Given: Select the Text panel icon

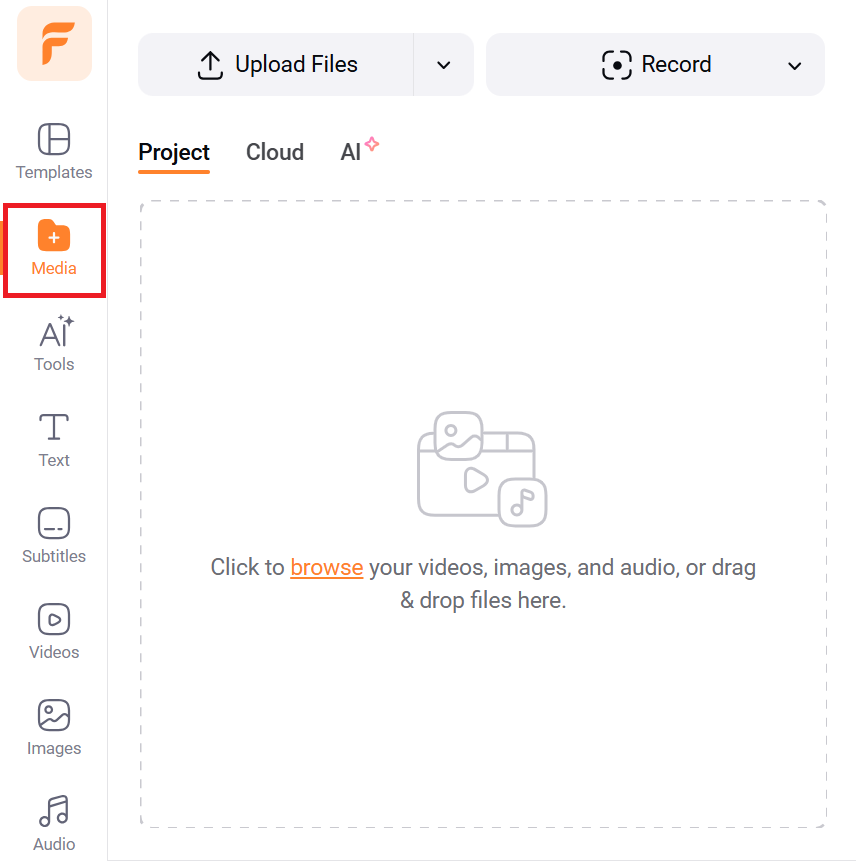Looking at the screenshot, I should coord(54,440).
